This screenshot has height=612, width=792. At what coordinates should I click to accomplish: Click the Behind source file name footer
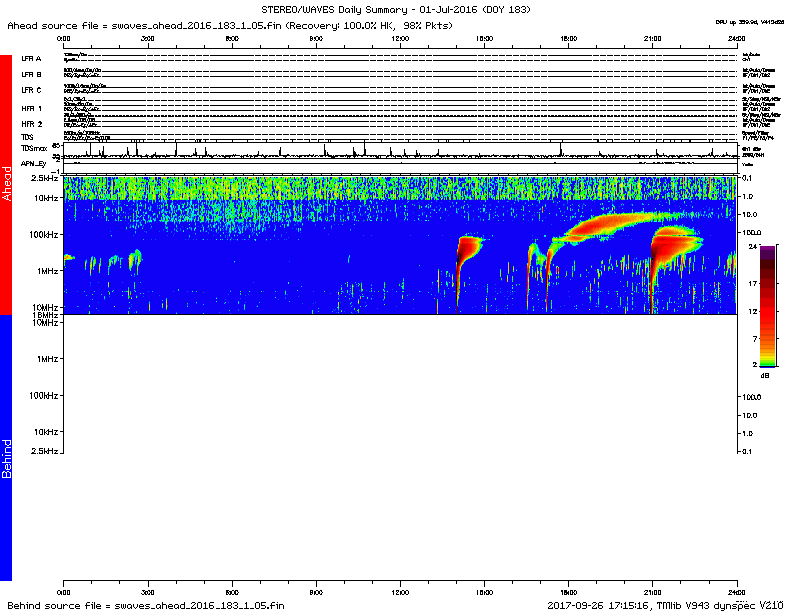tap(146, 605)
